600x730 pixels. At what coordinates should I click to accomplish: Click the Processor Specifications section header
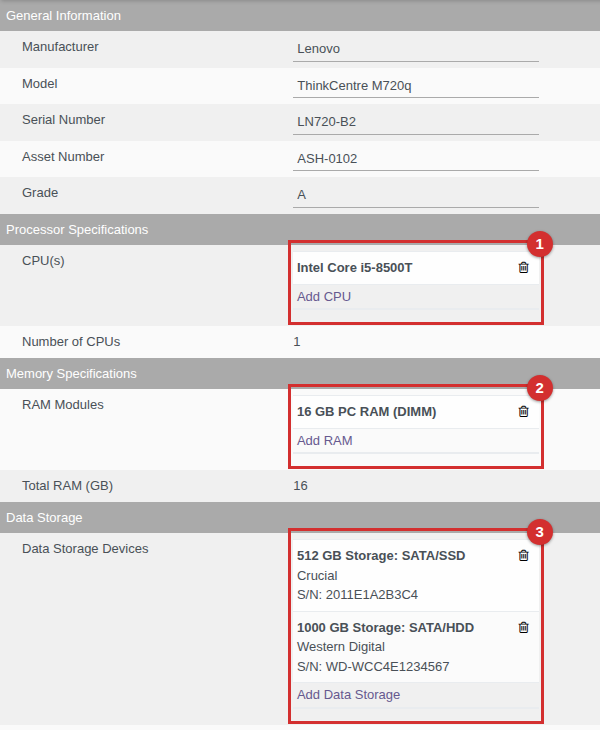click(x=300, y=230)
